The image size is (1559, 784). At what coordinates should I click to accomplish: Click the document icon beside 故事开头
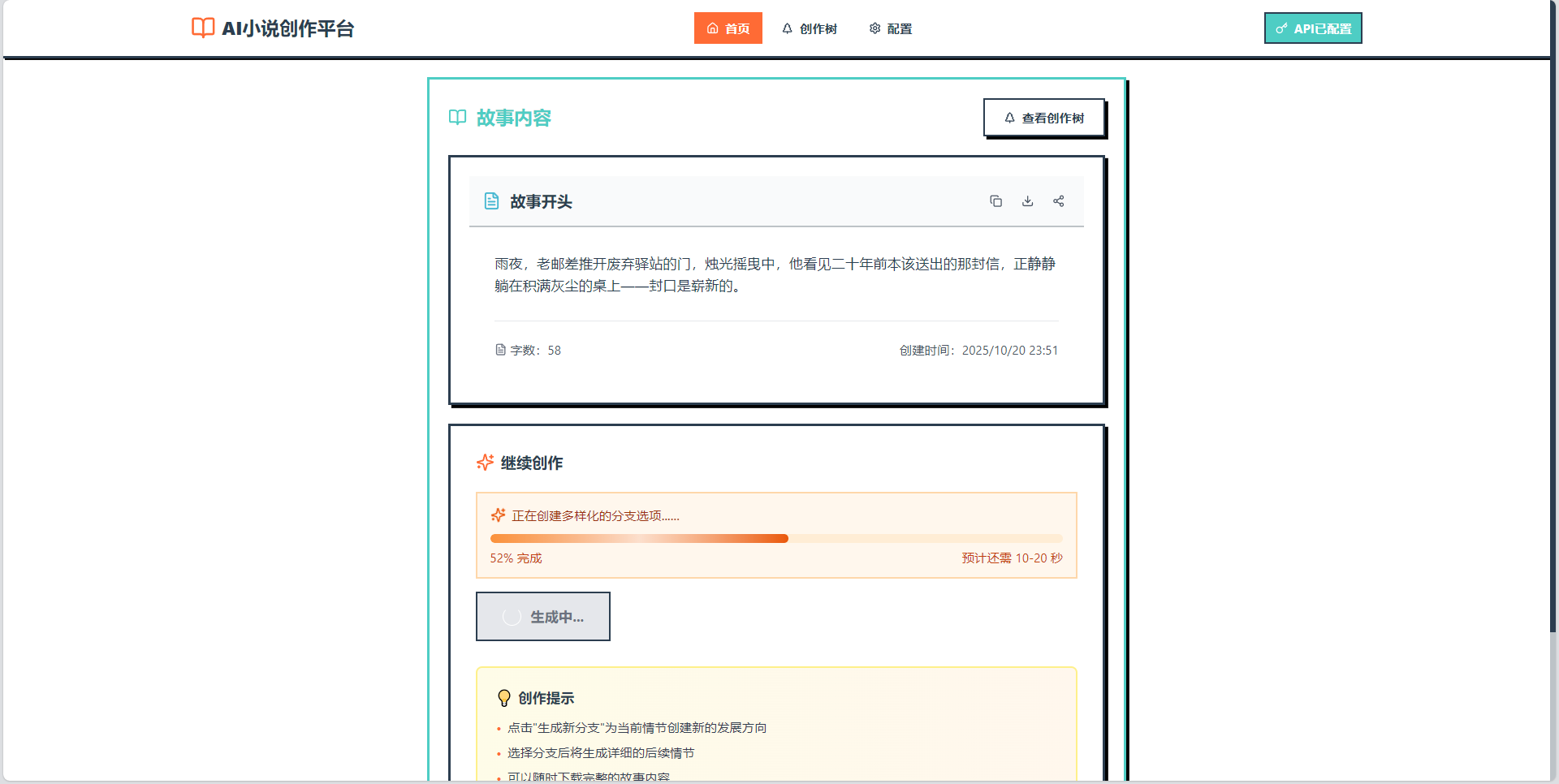pyautogui.click(x=491, y=200)
